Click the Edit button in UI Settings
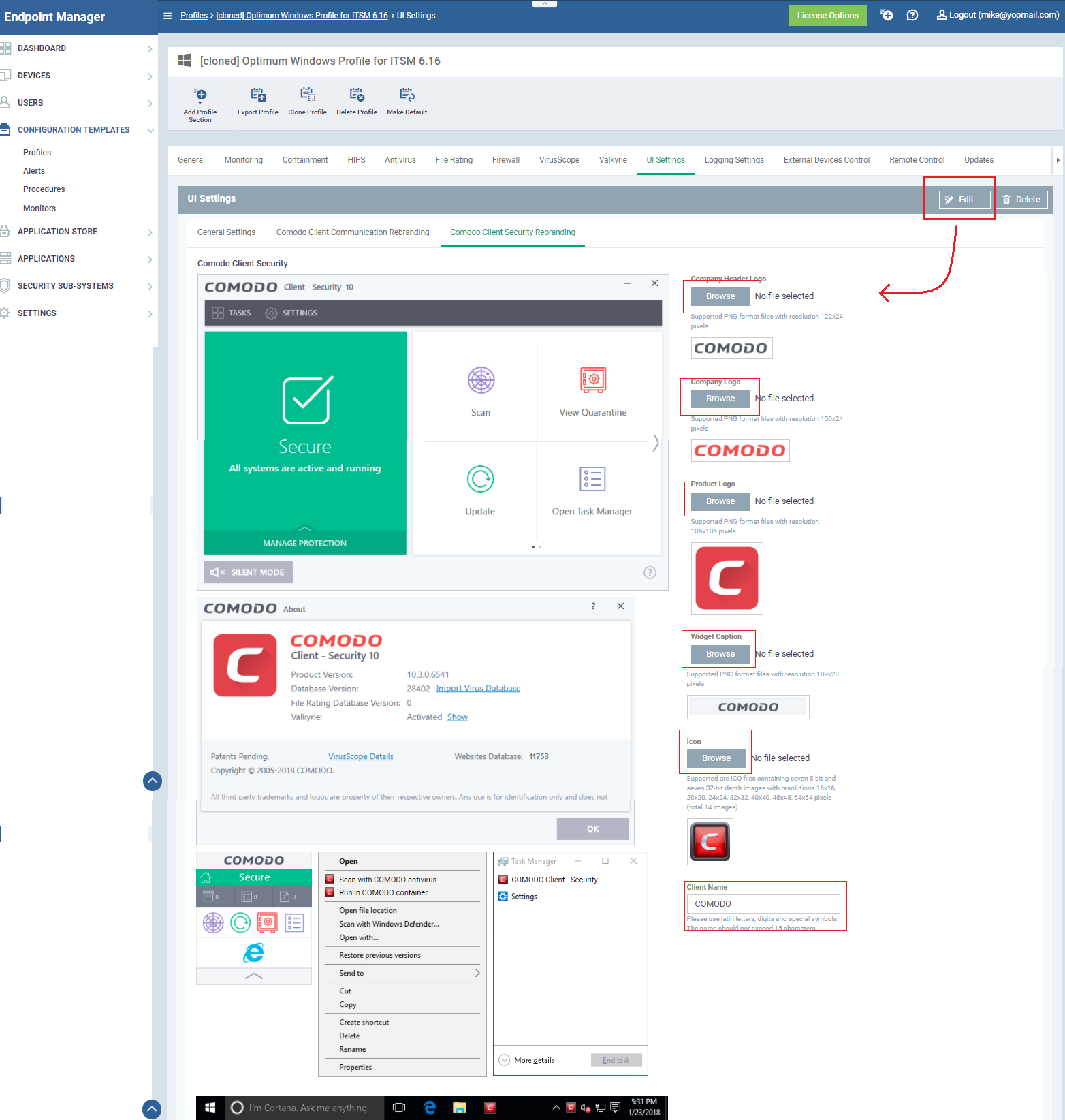1065x1120 pixels. tap(965, 200)
